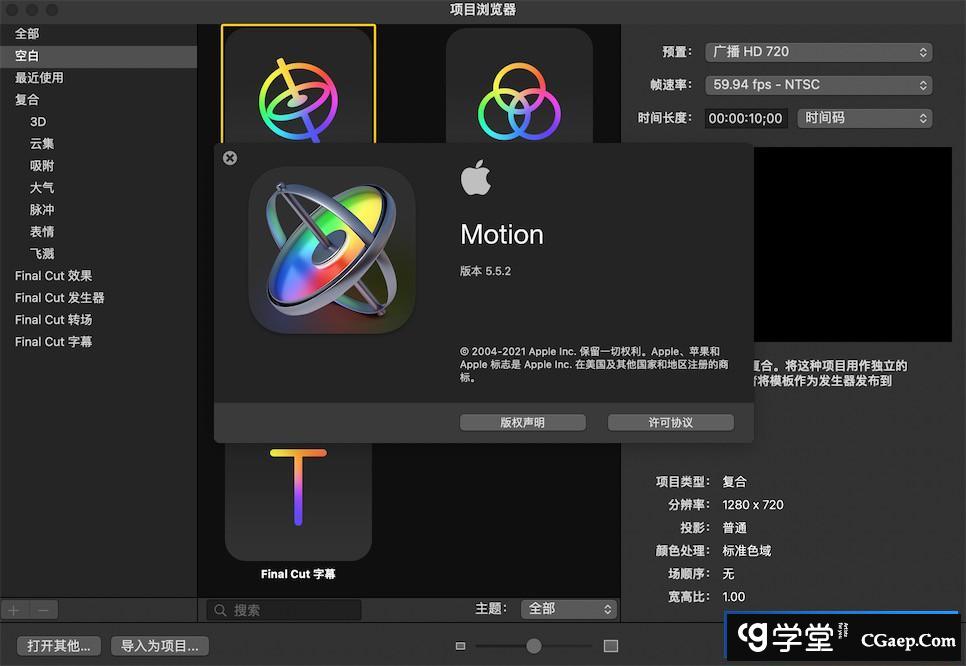The height and width of the screenshot is (666, 966).
Task: Click the 搜索 search field
Action: point(285,610)
